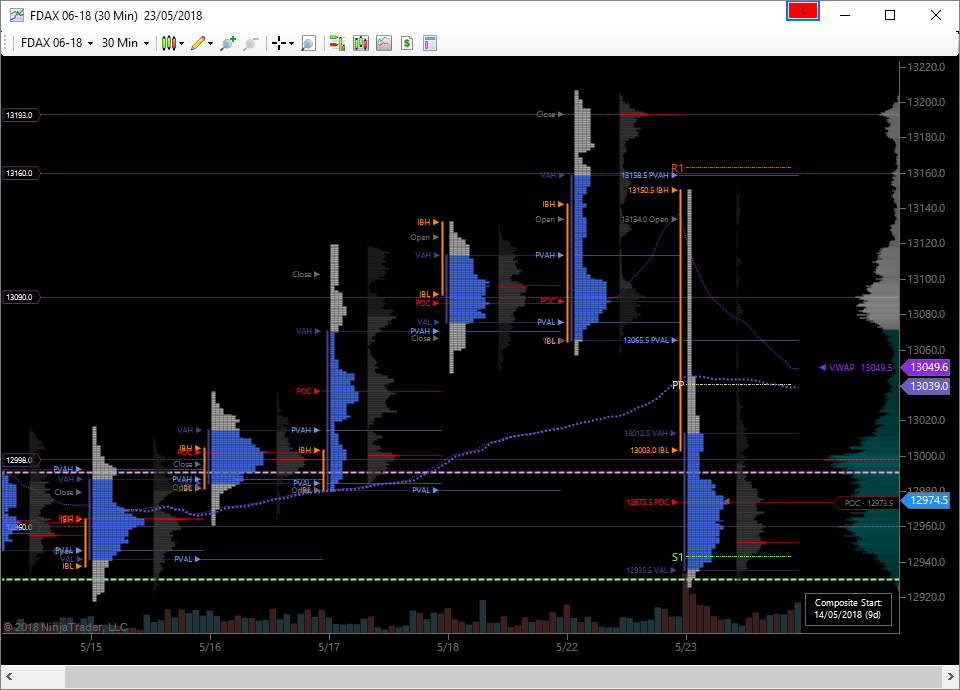This screenshot has width=960, height=690.
Task: Open the FDAX 06-18 instrument dropdown
Action: (57, 43)
